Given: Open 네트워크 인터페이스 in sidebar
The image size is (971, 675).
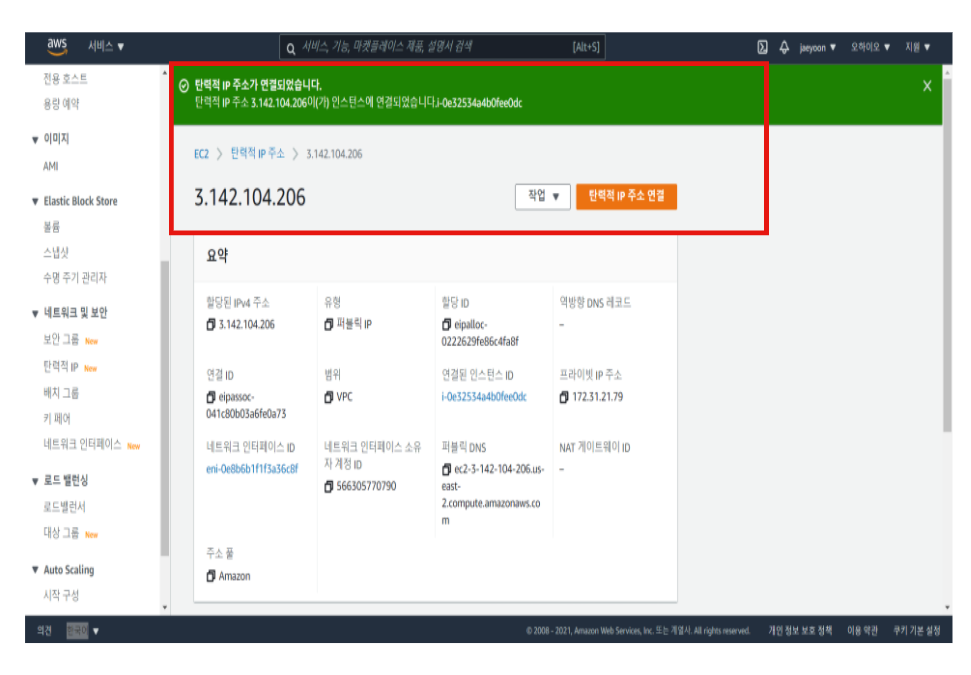Looking at the screenshot, I should [x=82, y=444].
